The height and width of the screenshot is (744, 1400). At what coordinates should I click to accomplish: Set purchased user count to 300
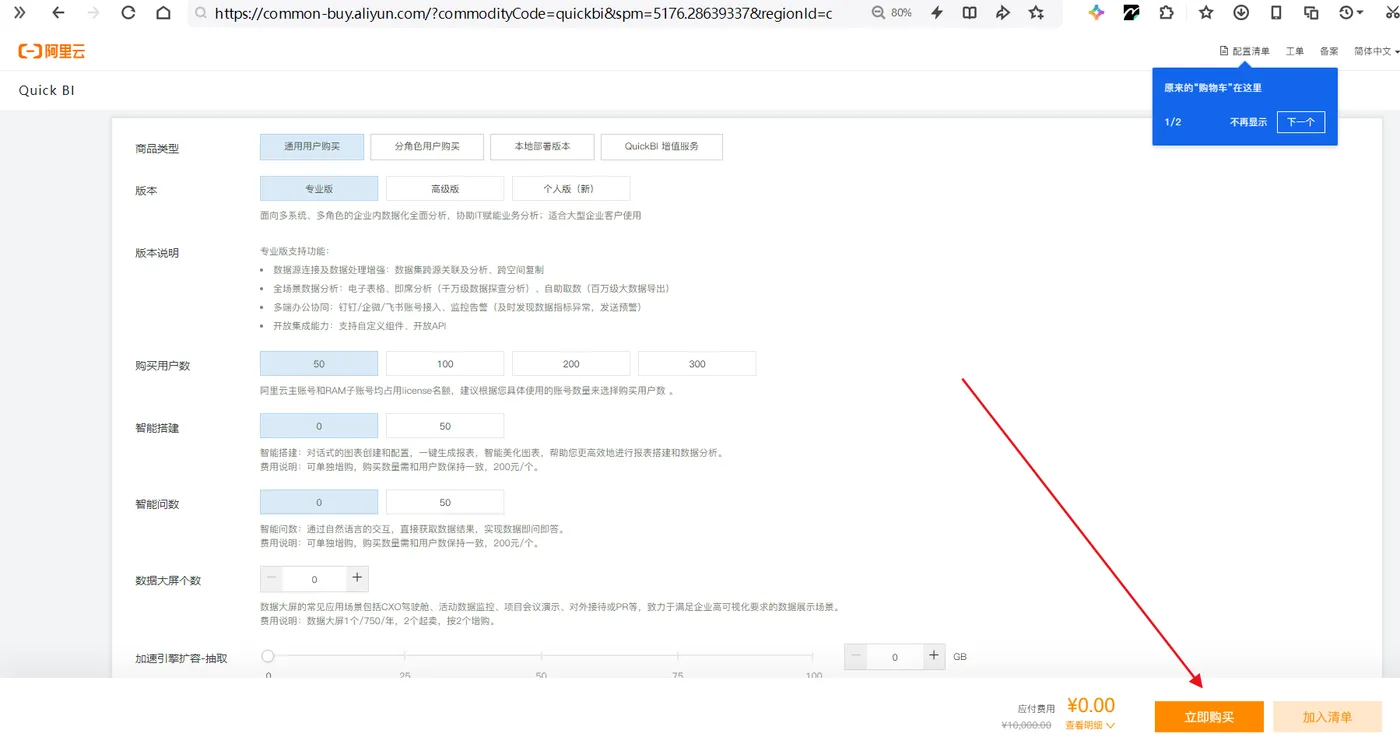697,364
